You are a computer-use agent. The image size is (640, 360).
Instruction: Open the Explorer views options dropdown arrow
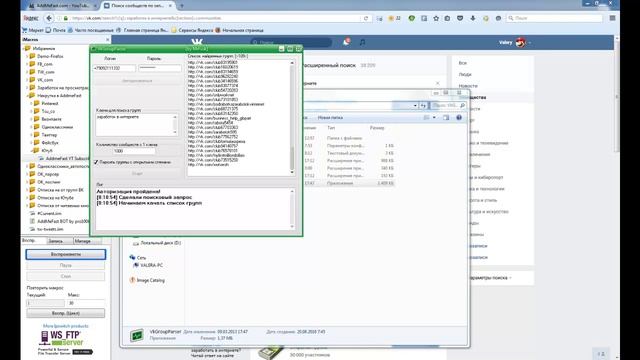(434, 118)
